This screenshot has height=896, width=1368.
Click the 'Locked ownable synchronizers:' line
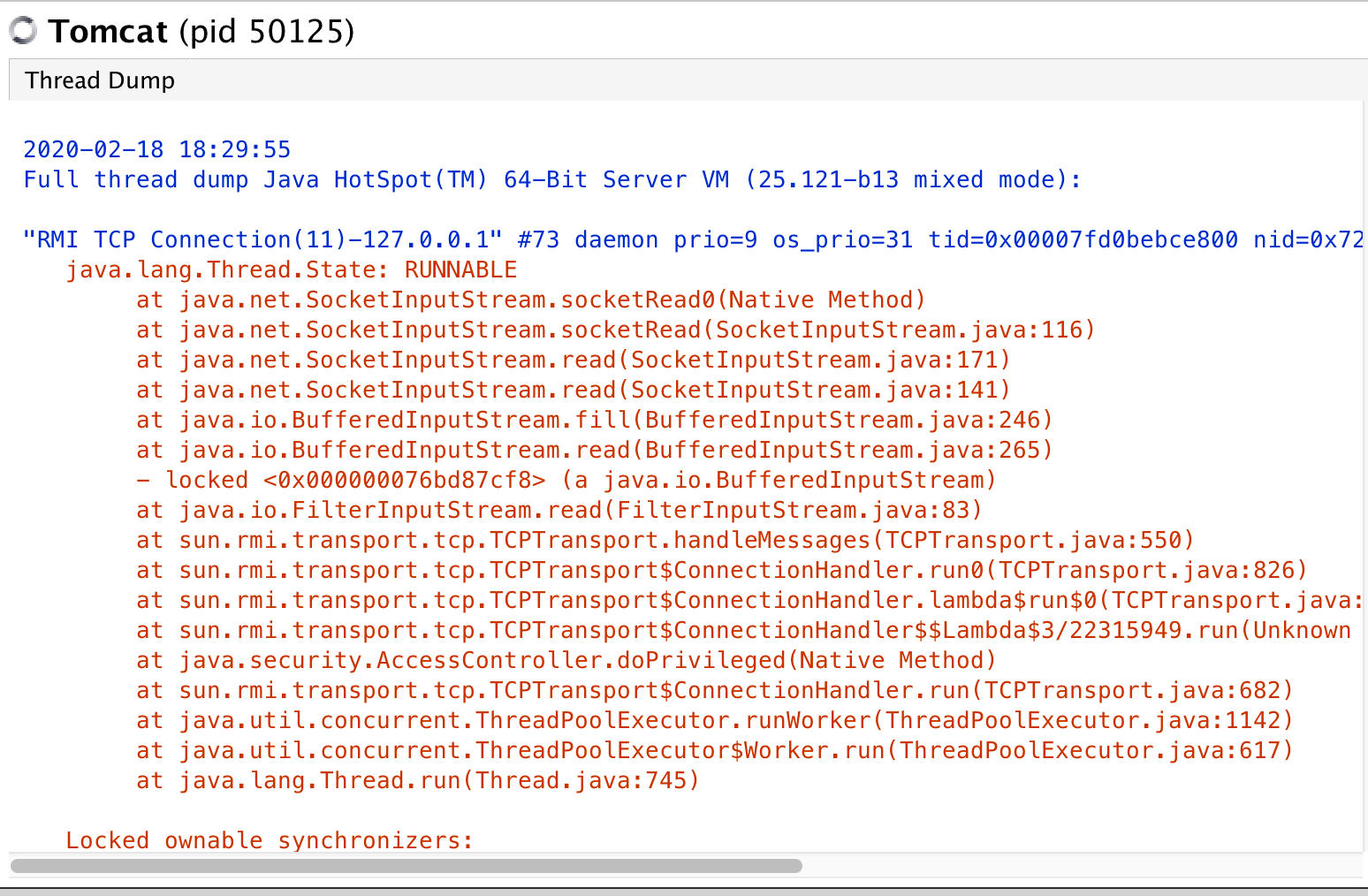point(270,839)
